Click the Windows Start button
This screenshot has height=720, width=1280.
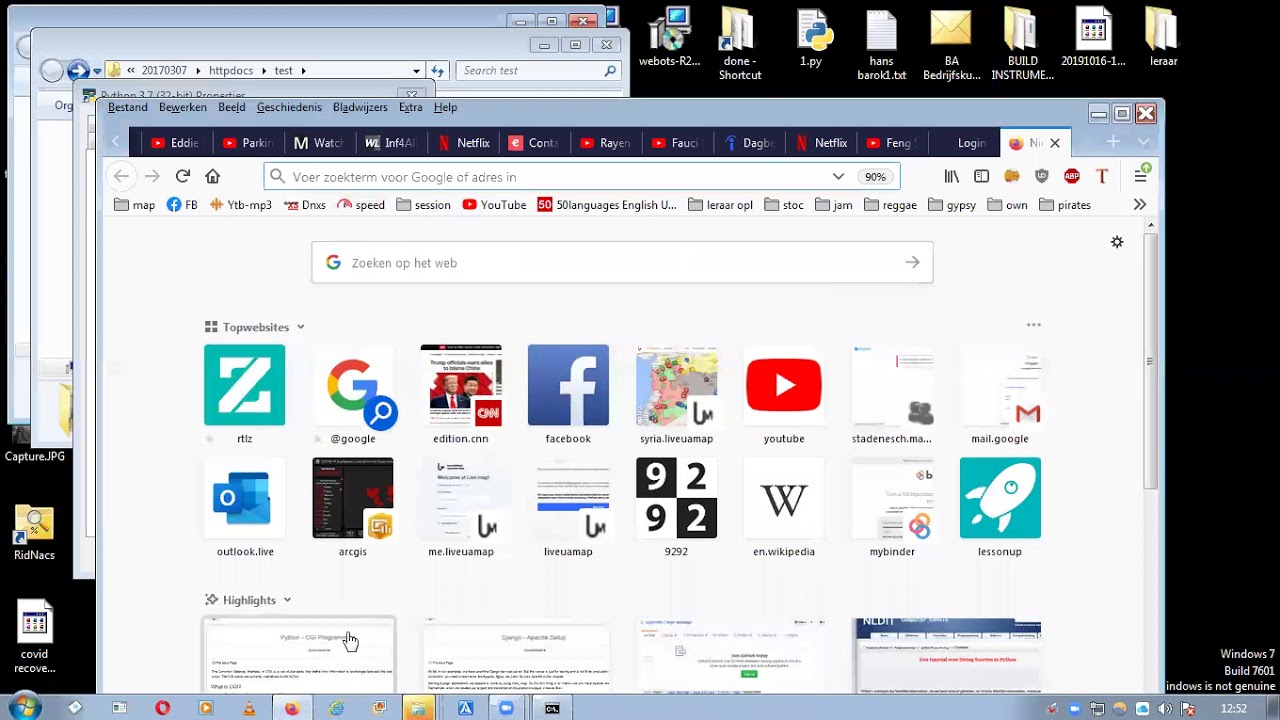tap(23, 708)
